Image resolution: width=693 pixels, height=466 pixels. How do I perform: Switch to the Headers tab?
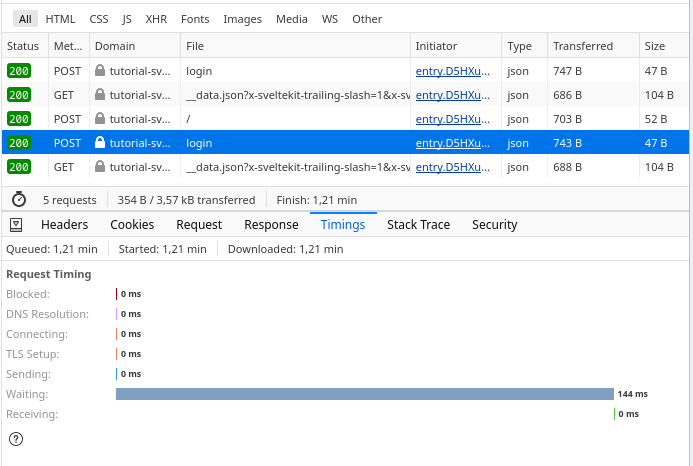point(64,225)
